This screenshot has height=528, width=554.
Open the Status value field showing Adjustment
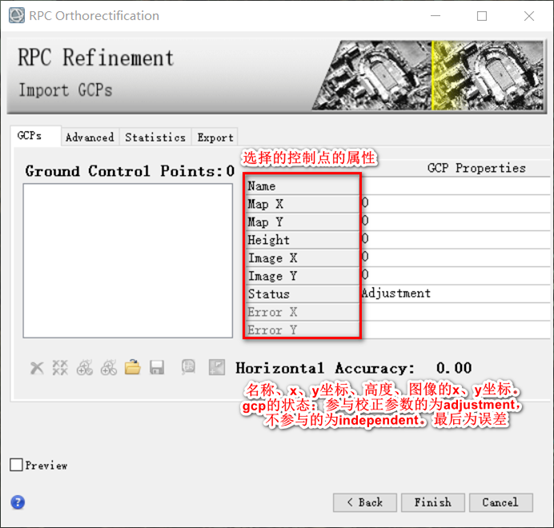click(456, 293)
